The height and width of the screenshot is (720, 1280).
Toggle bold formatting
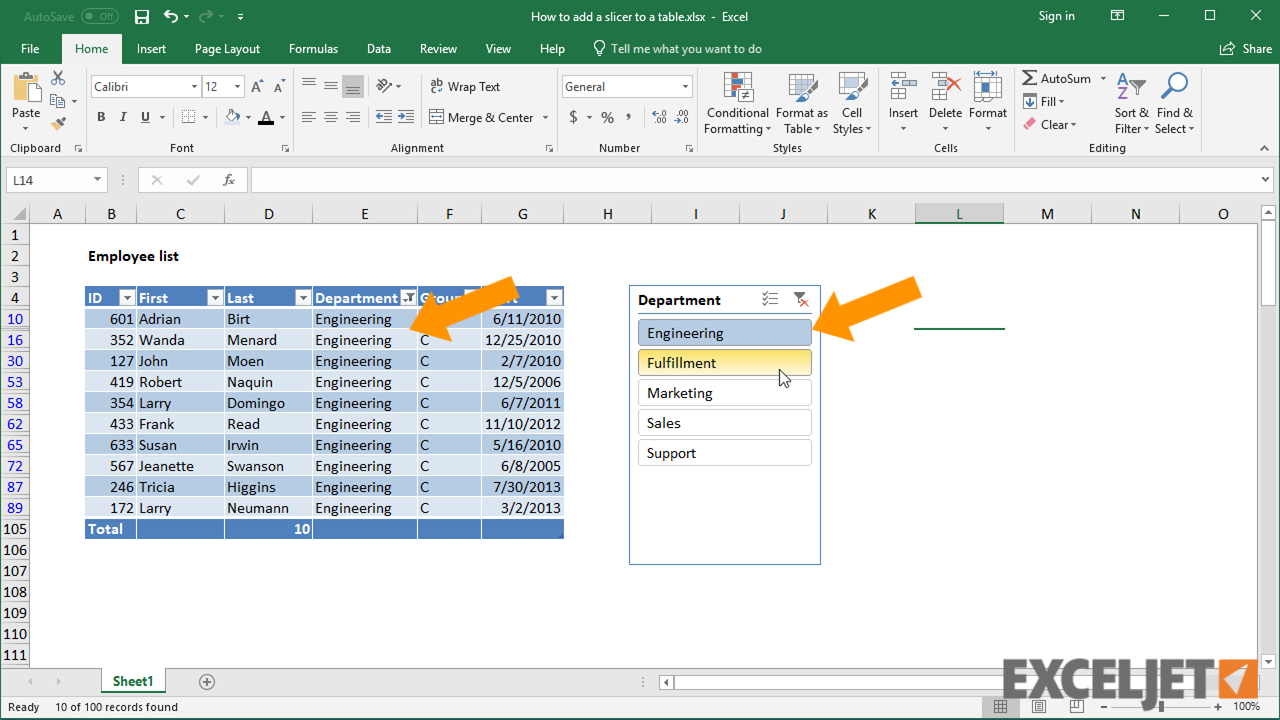tap(100, 117)
